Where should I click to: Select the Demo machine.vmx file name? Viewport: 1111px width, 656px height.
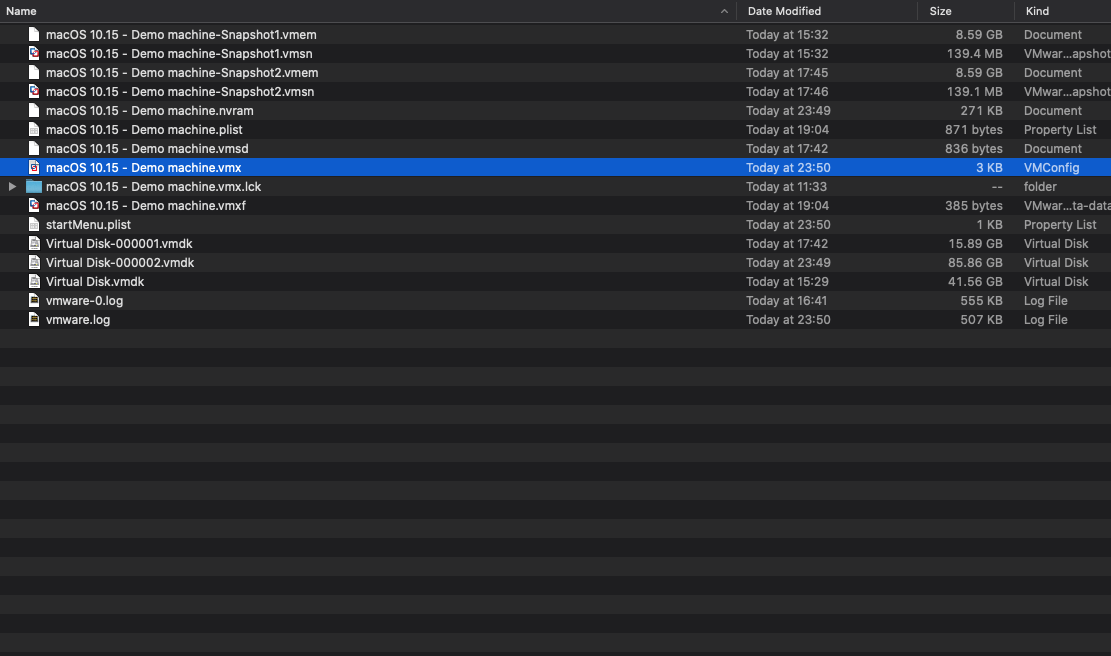click(143, 168)
